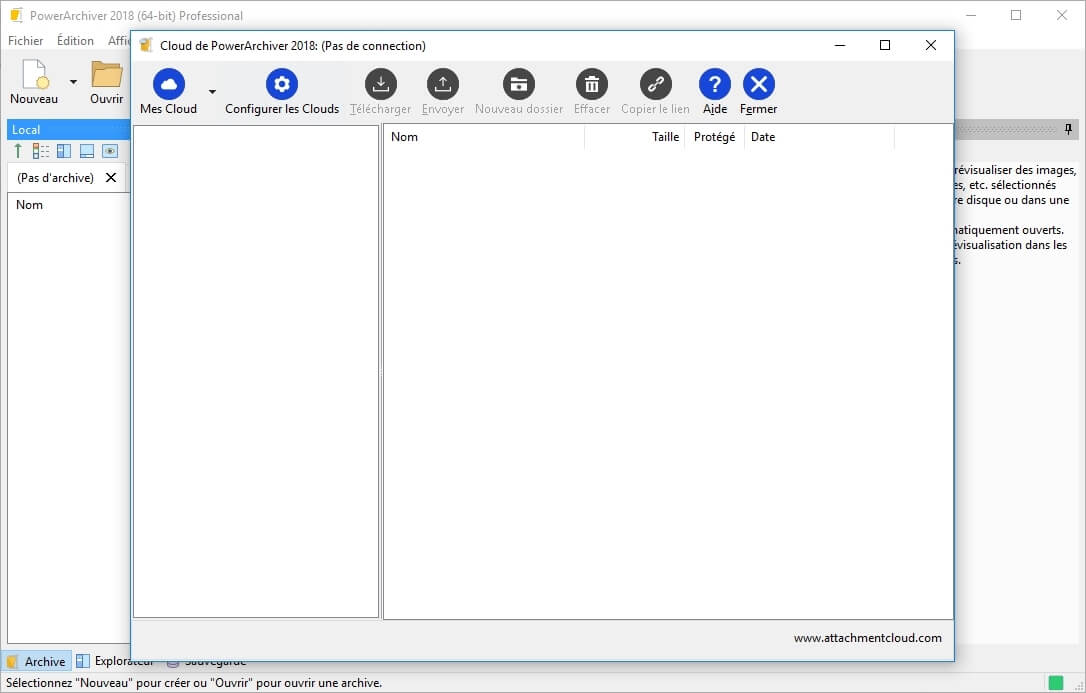1086x693 pixels.
Task: Click the Télécharger download icon
Action: click(380, 84)
